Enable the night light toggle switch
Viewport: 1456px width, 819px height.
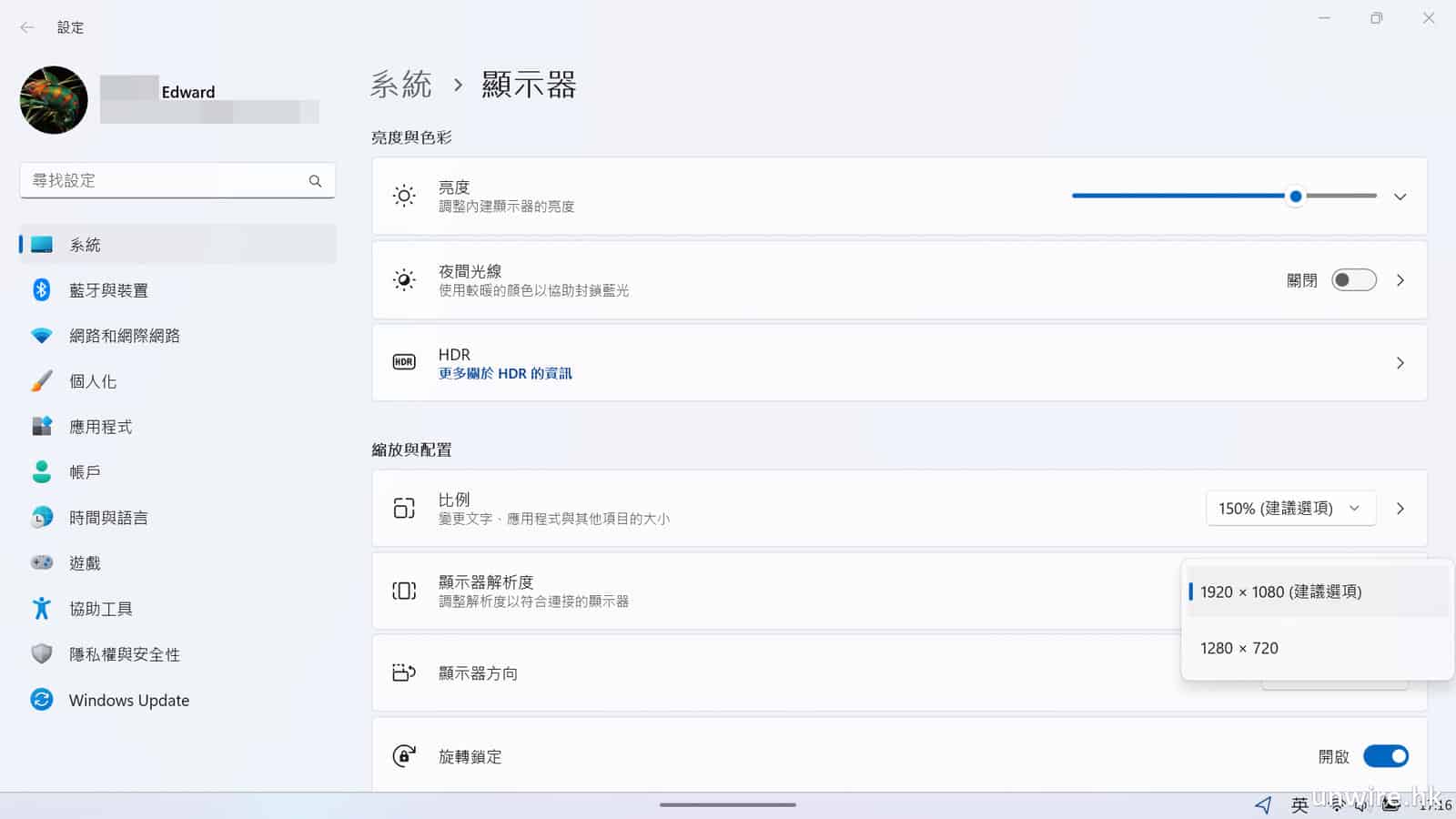coord(1353,280)
